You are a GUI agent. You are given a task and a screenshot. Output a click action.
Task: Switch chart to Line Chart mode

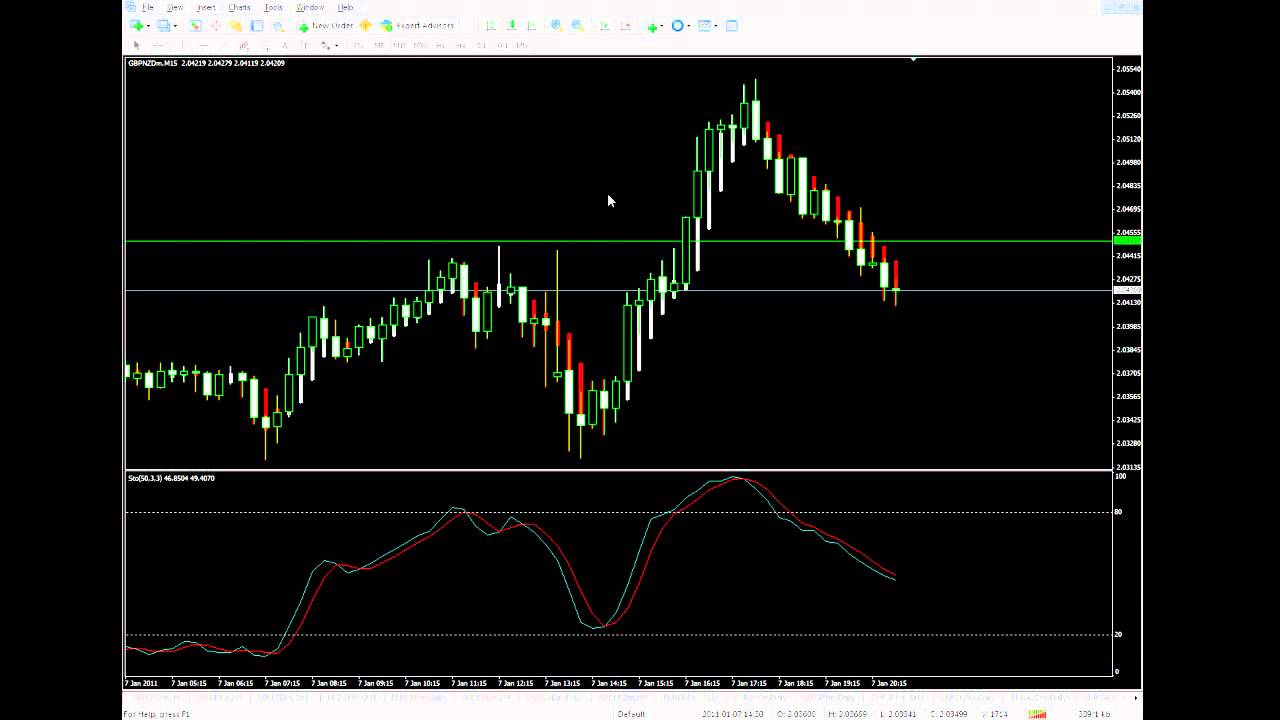tap(532, 25)
